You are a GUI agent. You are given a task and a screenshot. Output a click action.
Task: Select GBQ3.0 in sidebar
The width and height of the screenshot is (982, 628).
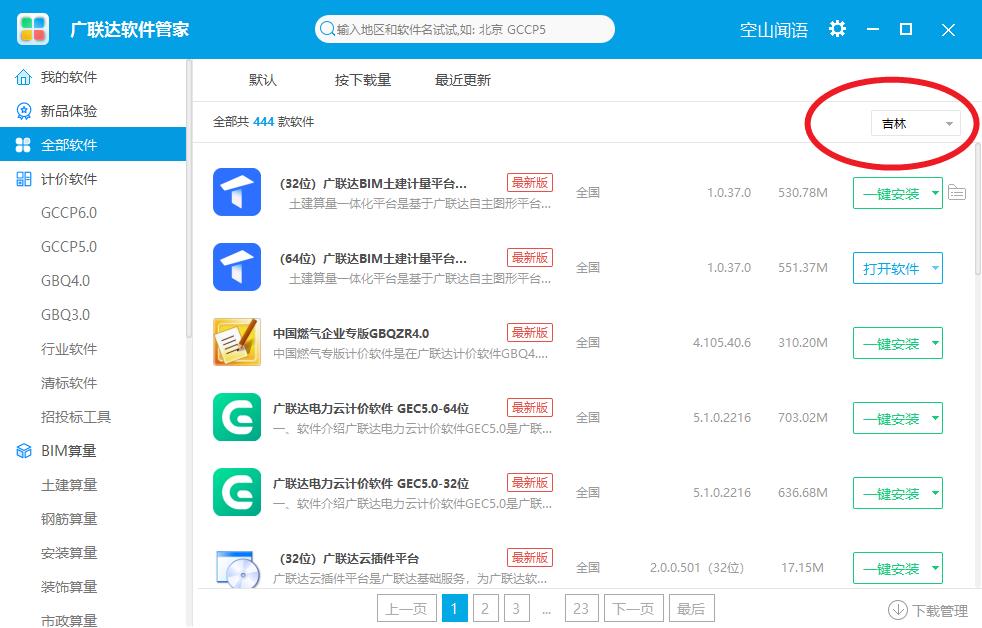66,314
